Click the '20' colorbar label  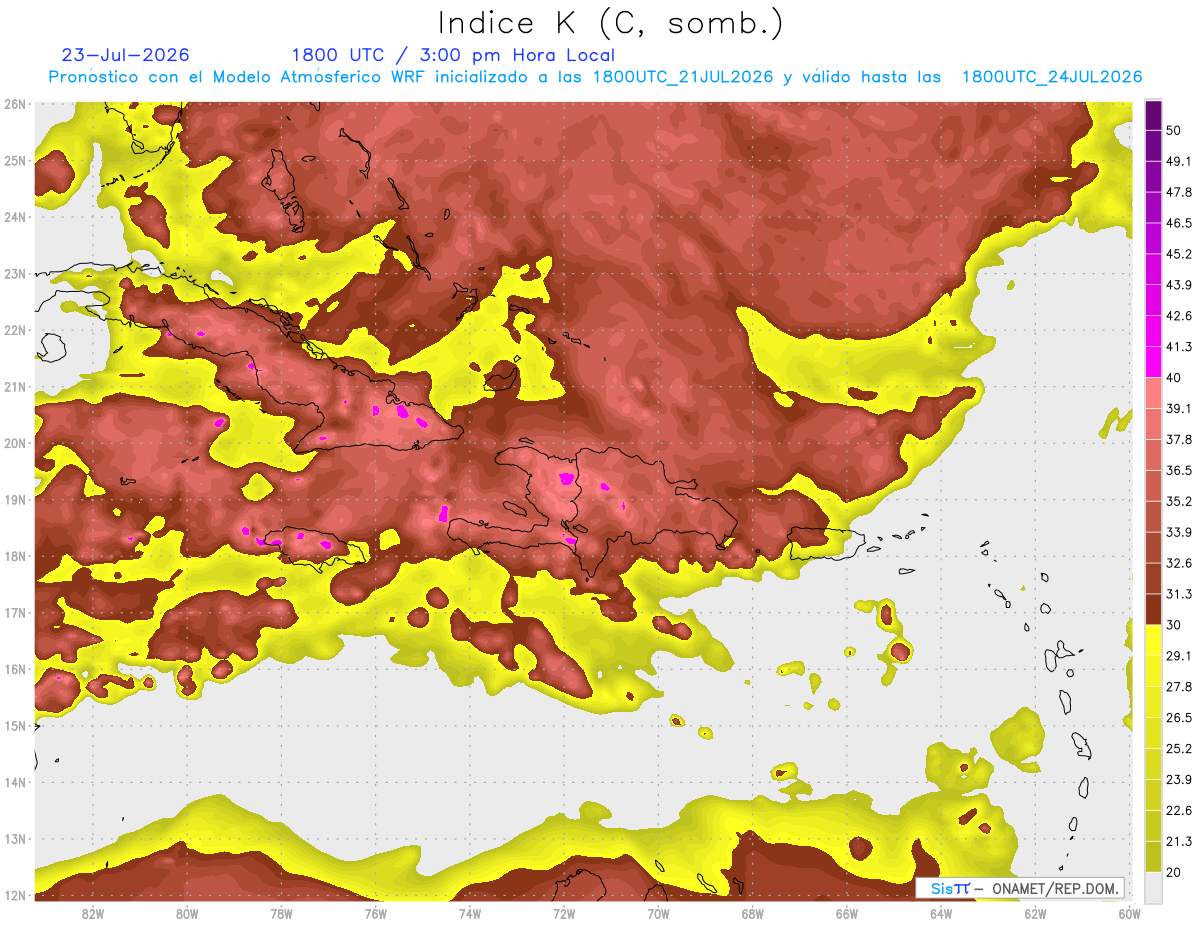[1175, 872]
